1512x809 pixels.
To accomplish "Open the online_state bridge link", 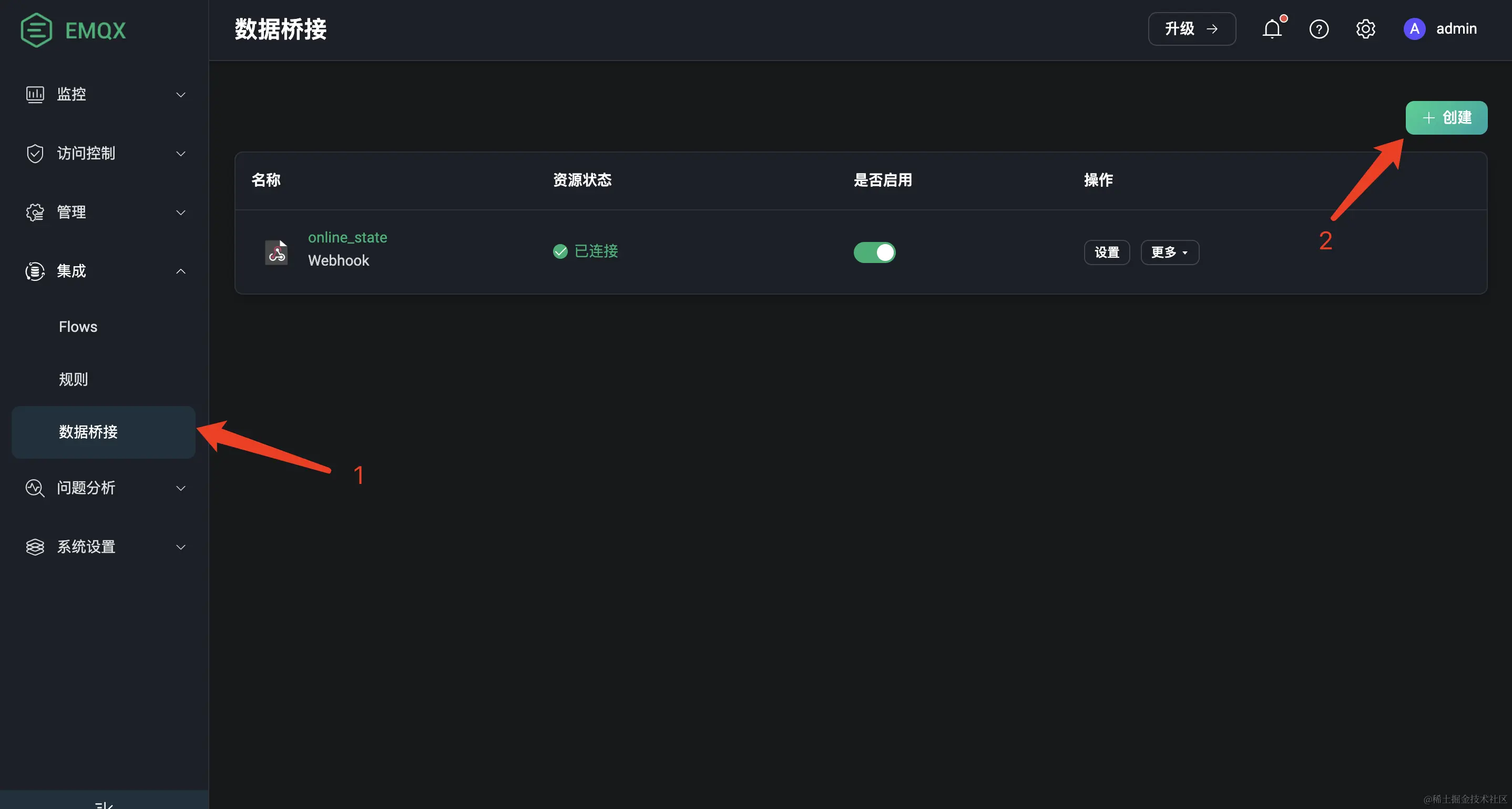I will coord(348,237).
